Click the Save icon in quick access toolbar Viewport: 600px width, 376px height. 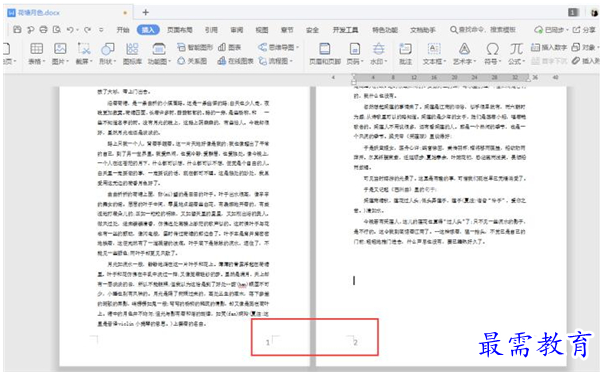[x=17, y=29]
